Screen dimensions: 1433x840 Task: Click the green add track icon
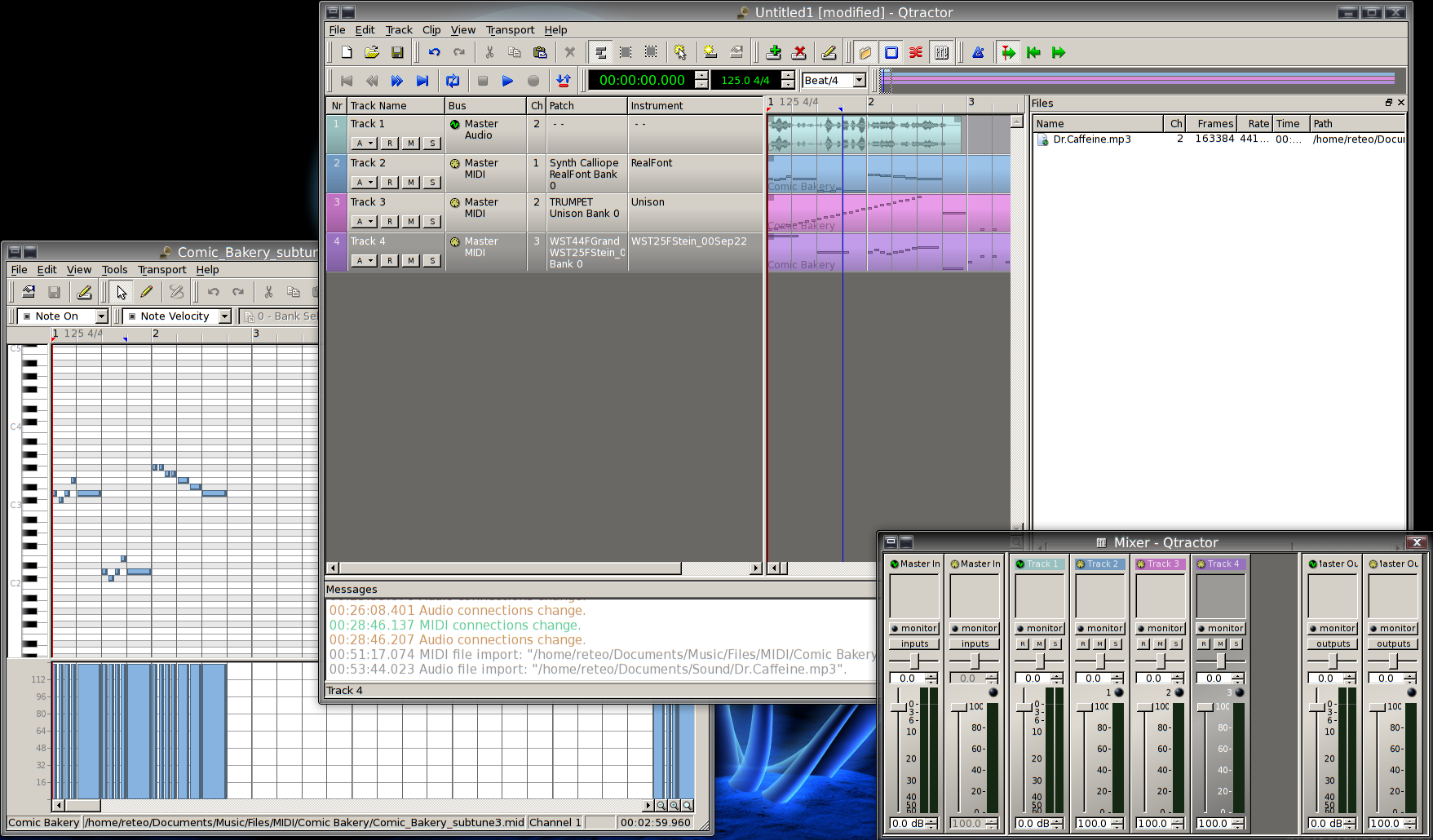click(x=774, y=52)
